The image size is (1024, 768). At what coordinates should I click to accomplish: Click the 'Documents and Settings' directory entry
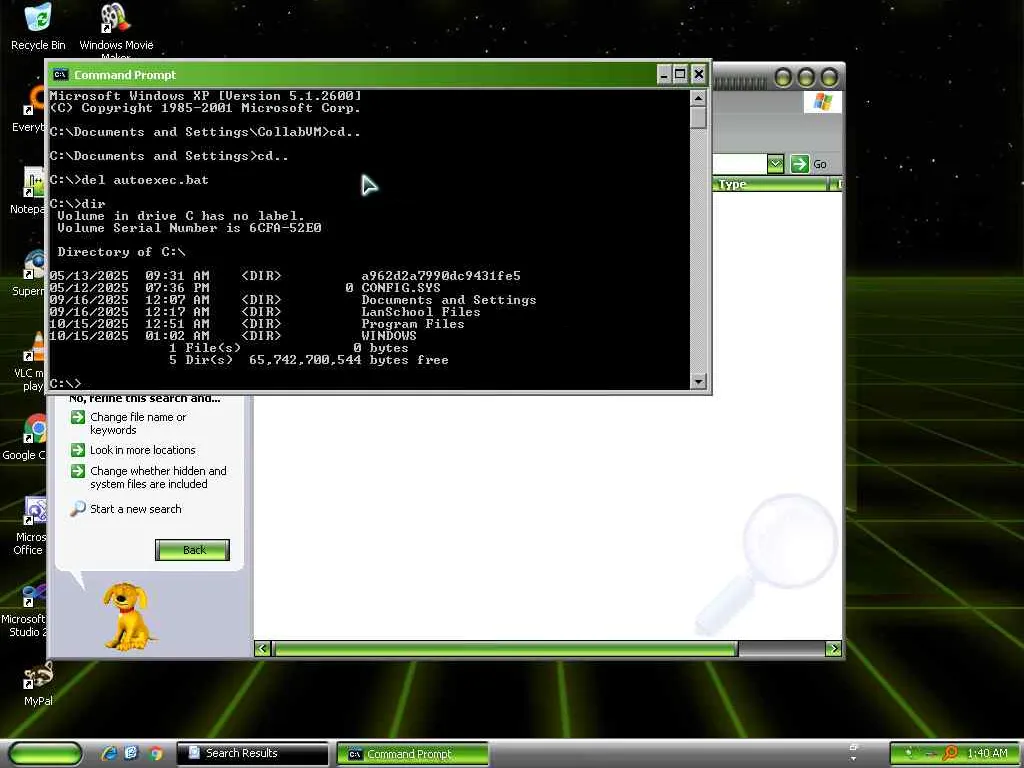point(449,300)
